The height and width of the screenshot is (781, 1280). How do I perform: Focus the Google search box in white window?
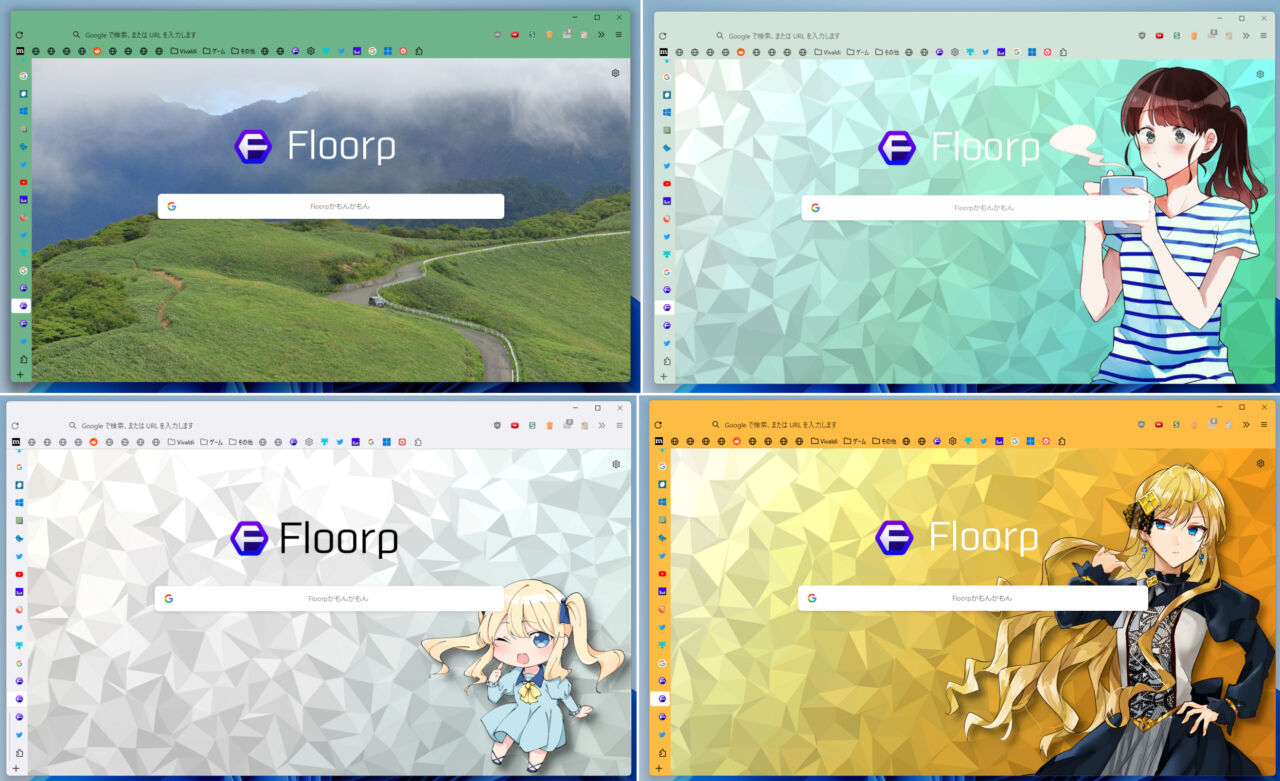tap(329, 598)
